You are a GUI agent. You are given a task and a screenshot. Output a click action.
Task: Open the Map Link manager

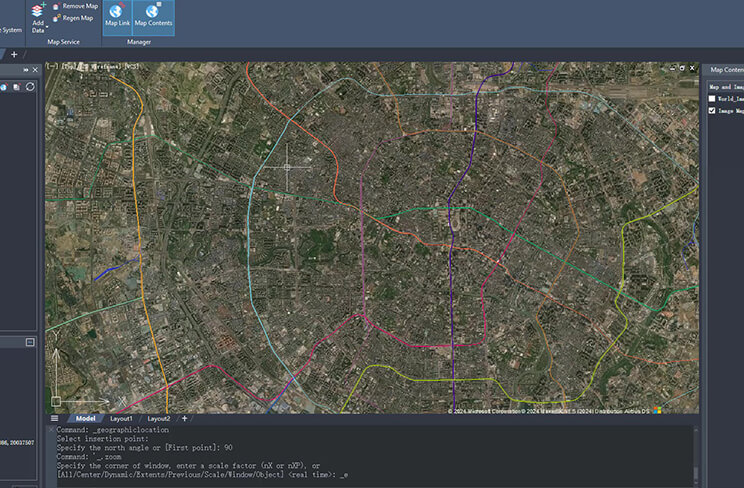pyautogui.click(x=117, y=15)
